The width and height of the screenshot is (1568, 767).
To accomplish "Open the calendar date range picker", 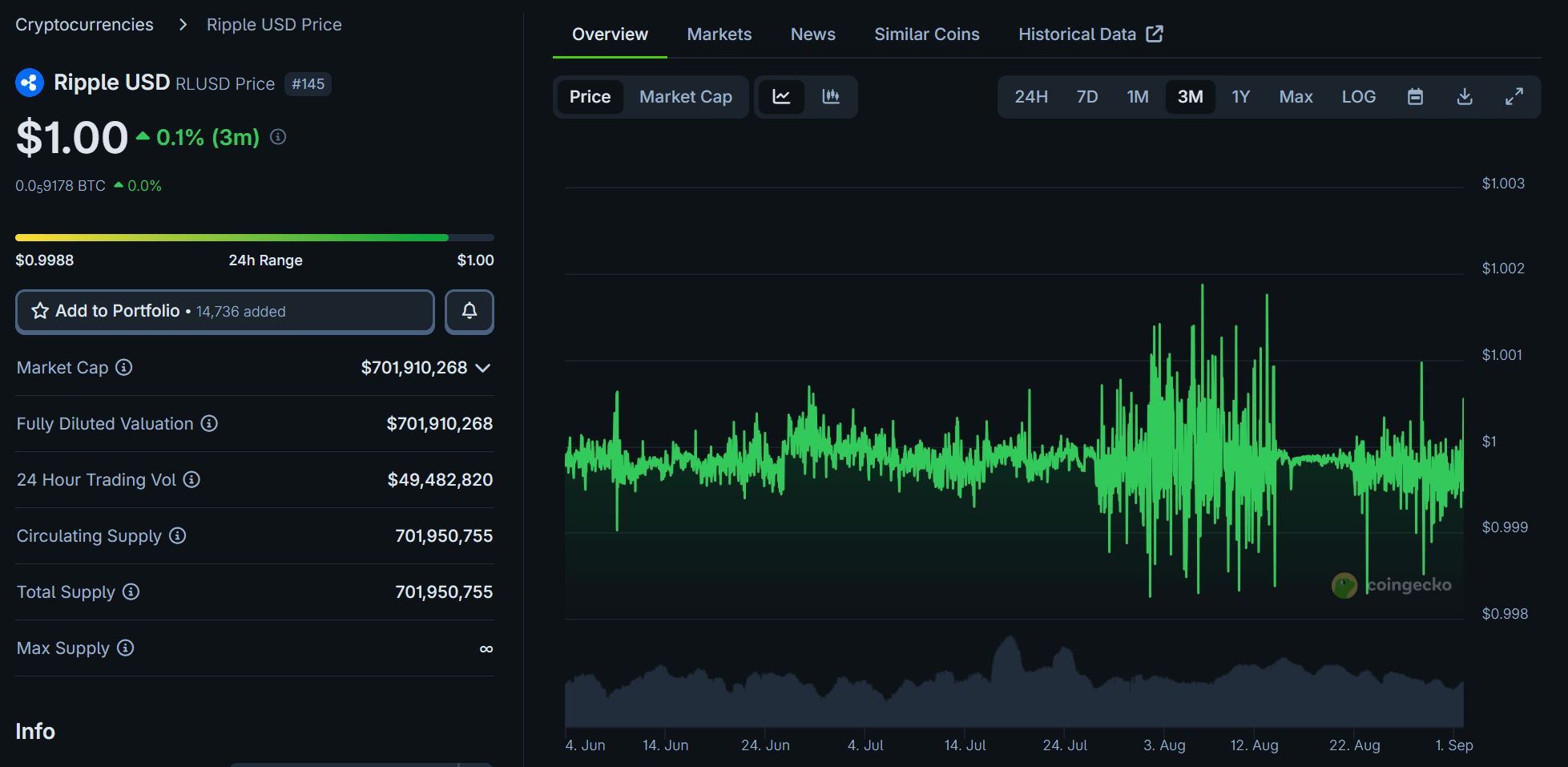I will point(1416,97).
